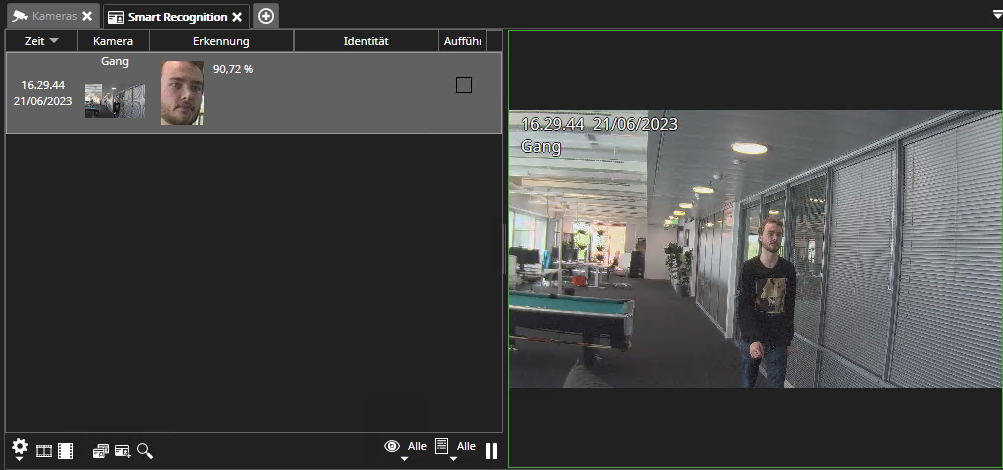Click the vertical film reel icon
1003x470 pixels.
coord(66,451)
